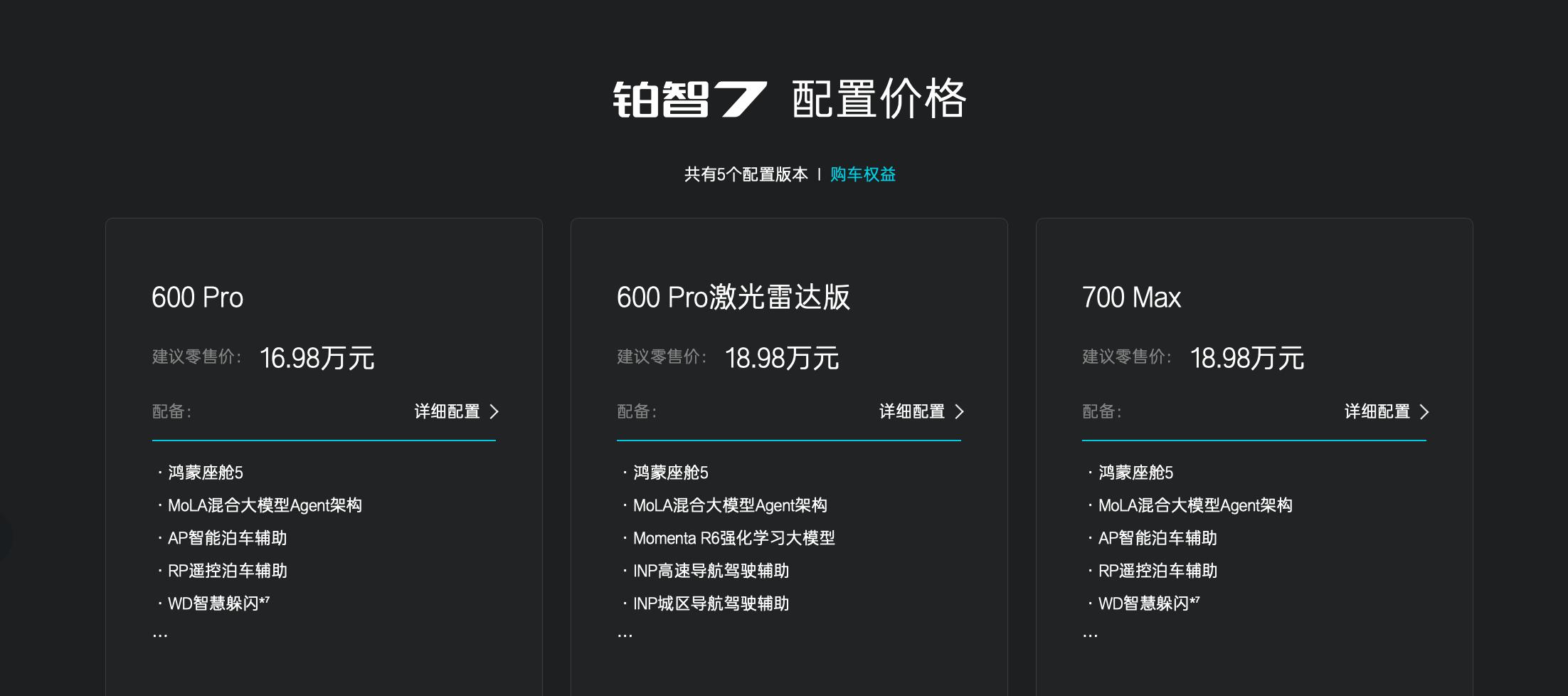Click INP城区导航驾驶辅助 feature

point(711,603)
